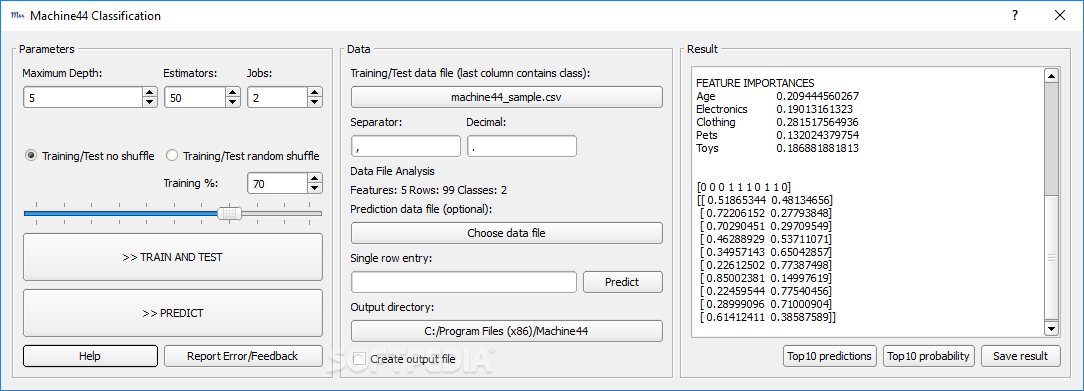This screenshot has height=391, width=1084.
Task: Click the Pets value 0.132024379754
Action: click(817, 135)
